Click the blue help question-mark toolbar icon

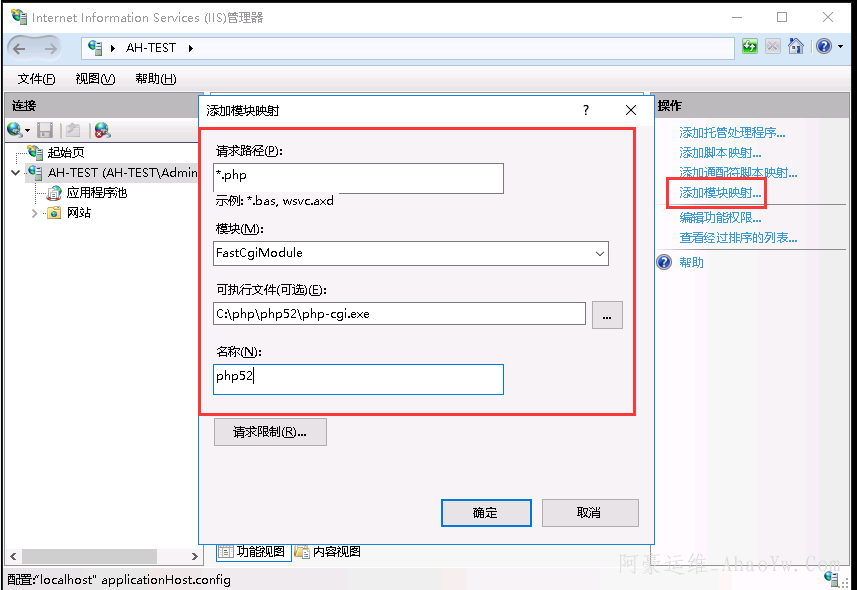[822, 47]
